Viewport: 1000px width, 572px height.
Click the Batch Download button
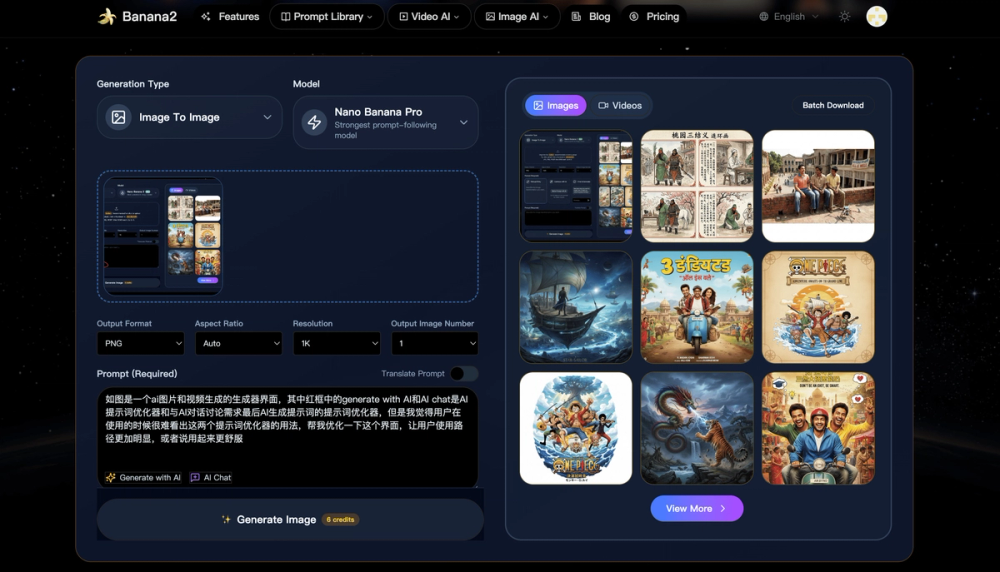(833, 106)
